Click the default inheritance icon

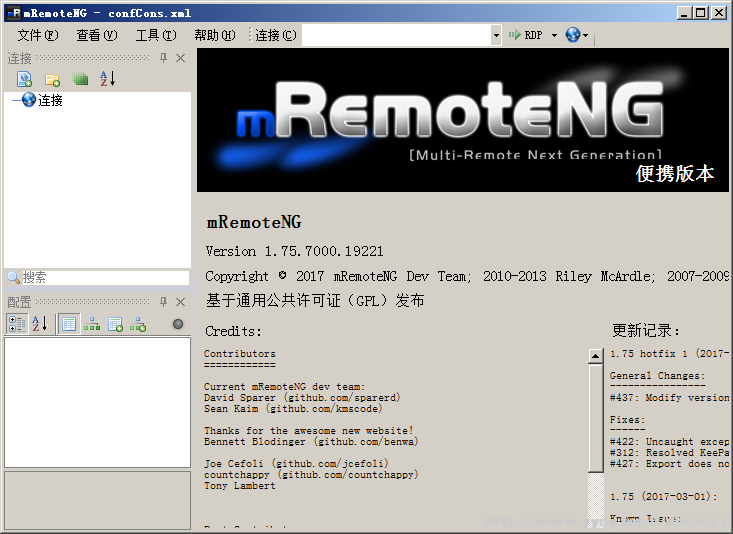[x=138, y=324]
